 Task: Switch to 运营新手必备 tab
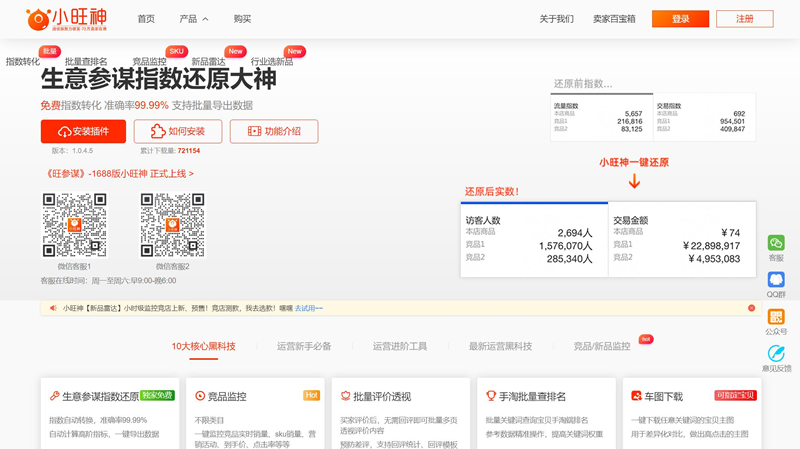click(x=304, y=346)
